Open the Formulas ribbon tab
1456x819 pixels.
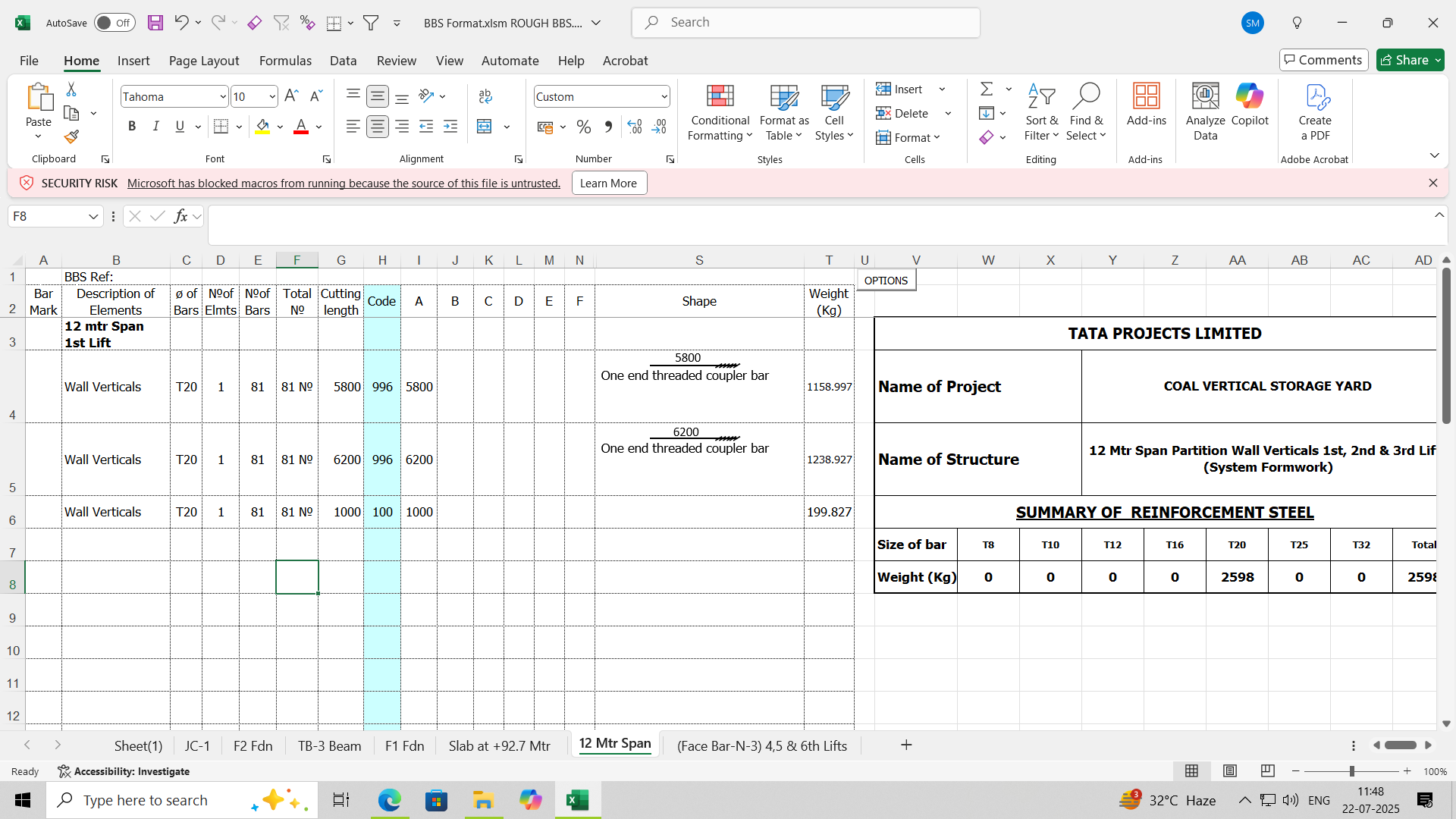[285, 61]
